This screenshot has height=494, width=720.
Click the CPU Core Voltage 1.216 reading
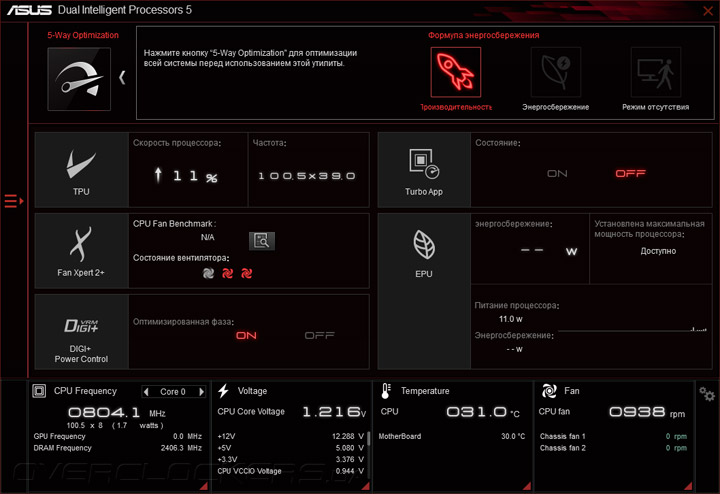(334, 412)
